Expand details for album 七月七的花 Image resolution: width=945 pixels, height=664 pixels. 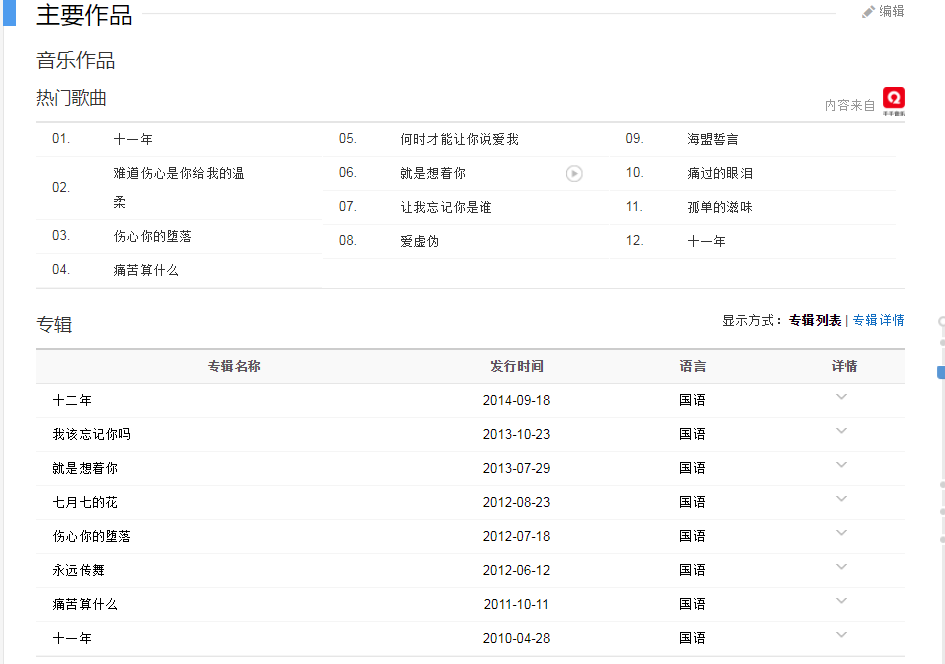point(841,499)
